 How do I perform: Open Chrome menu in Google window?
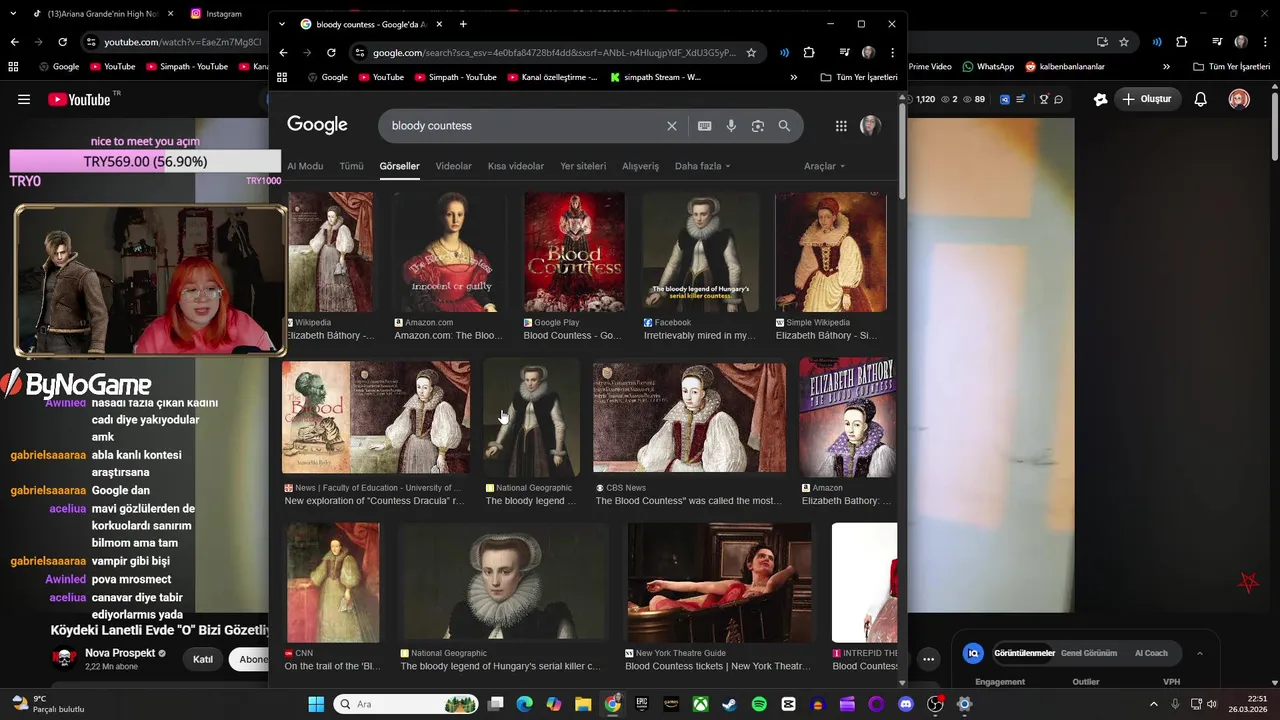(891, 53)
